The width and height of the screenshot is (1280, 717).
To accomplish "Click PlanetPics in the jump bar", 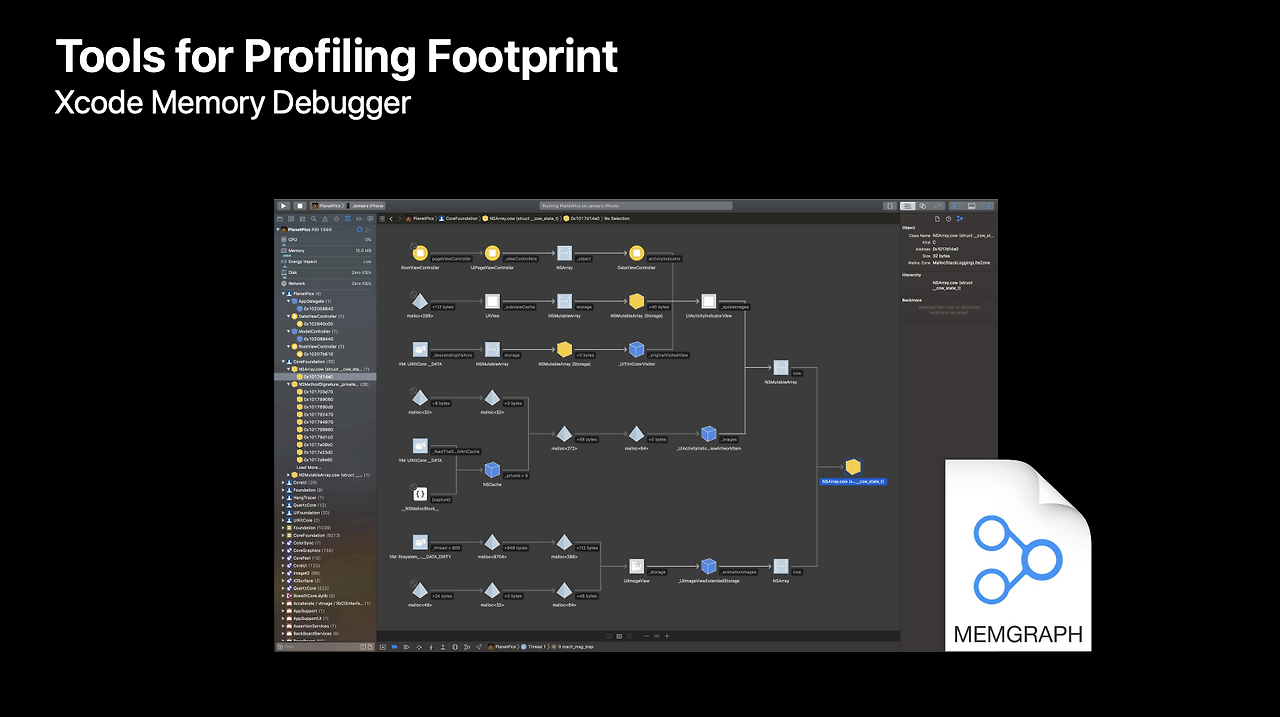I will coord(422,218).
